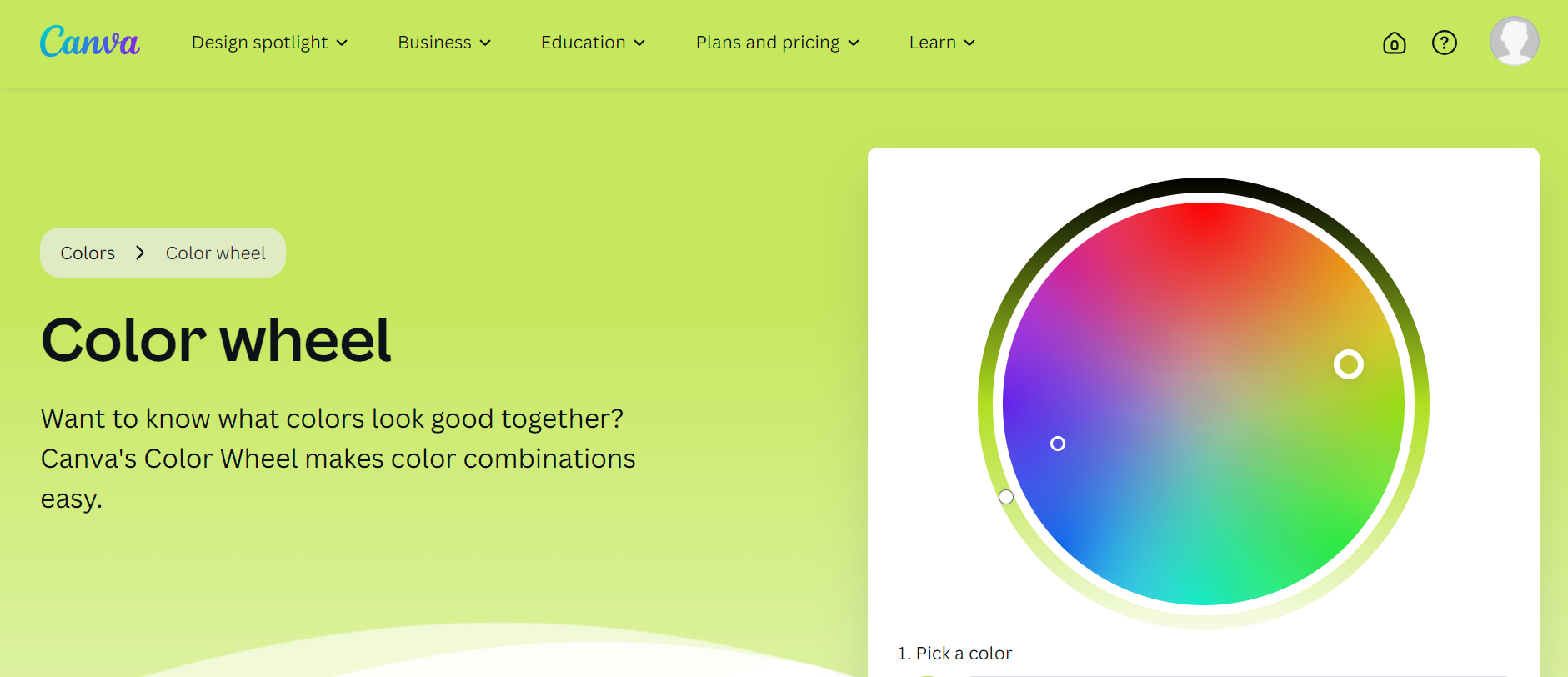Click the white marker on the outer hue ring
This screenshot has height=677, width=1568.
click(x=1005, y=497)
